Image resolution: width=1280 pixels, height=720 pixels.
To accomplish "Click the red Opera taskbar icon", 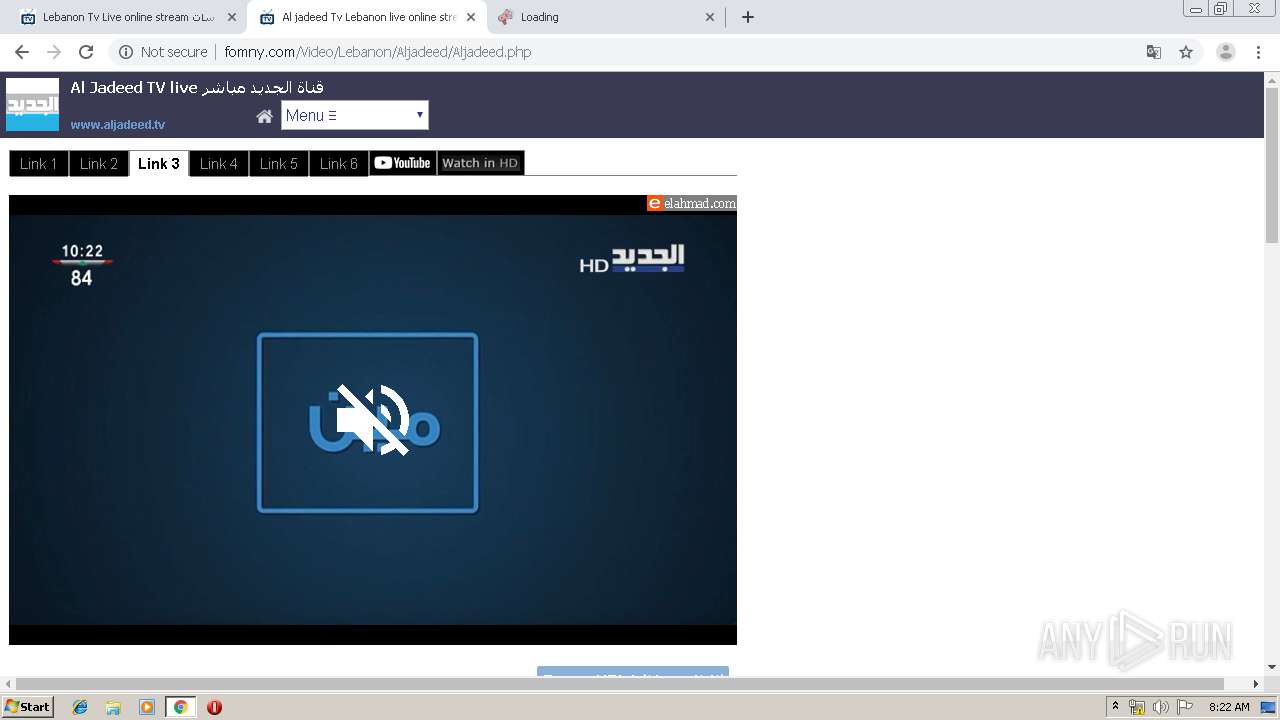I will point(214,707).
